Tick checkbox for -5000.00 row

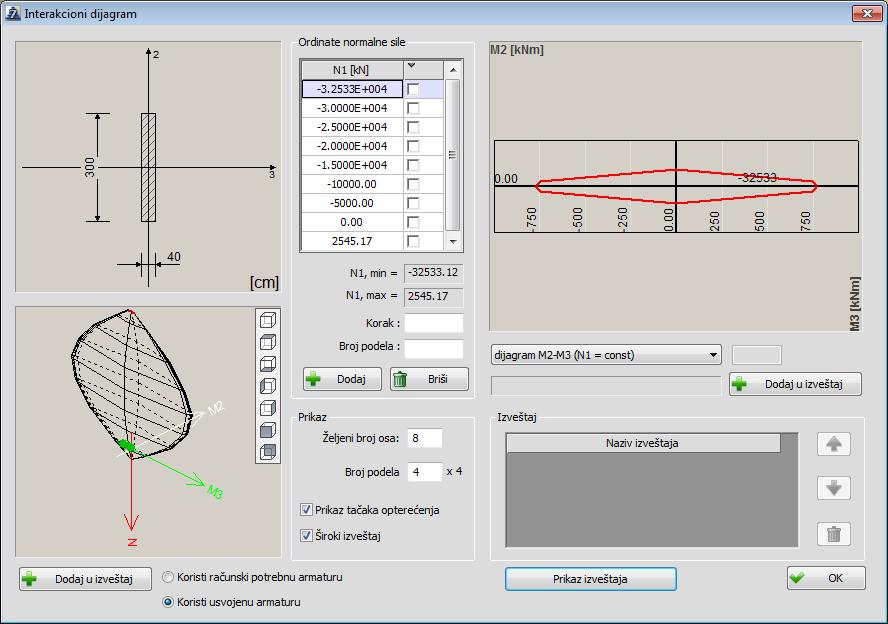pyautogui.click(x=413, y=203)
